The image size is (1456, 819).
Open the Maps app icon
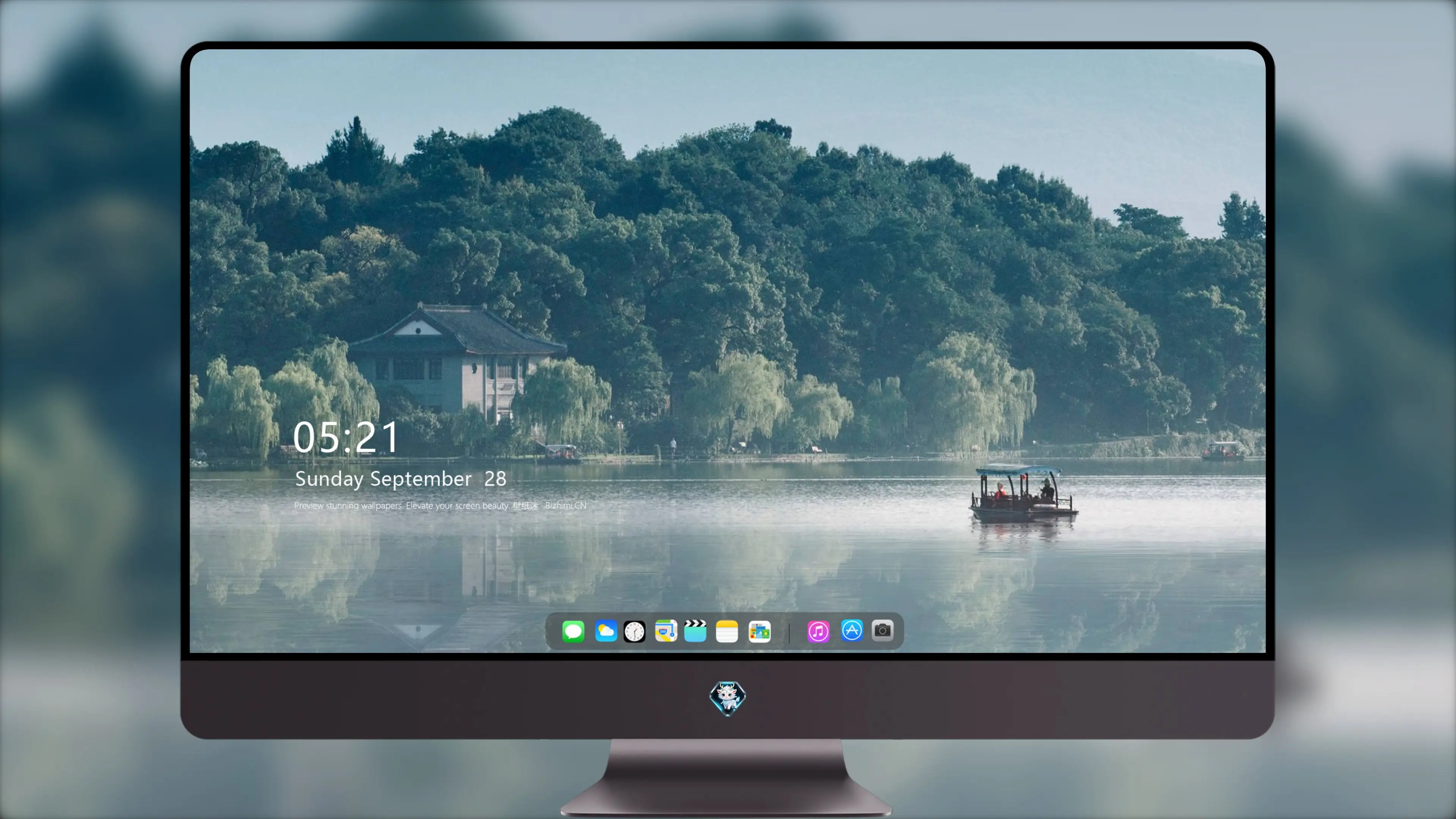coord(666,631)
